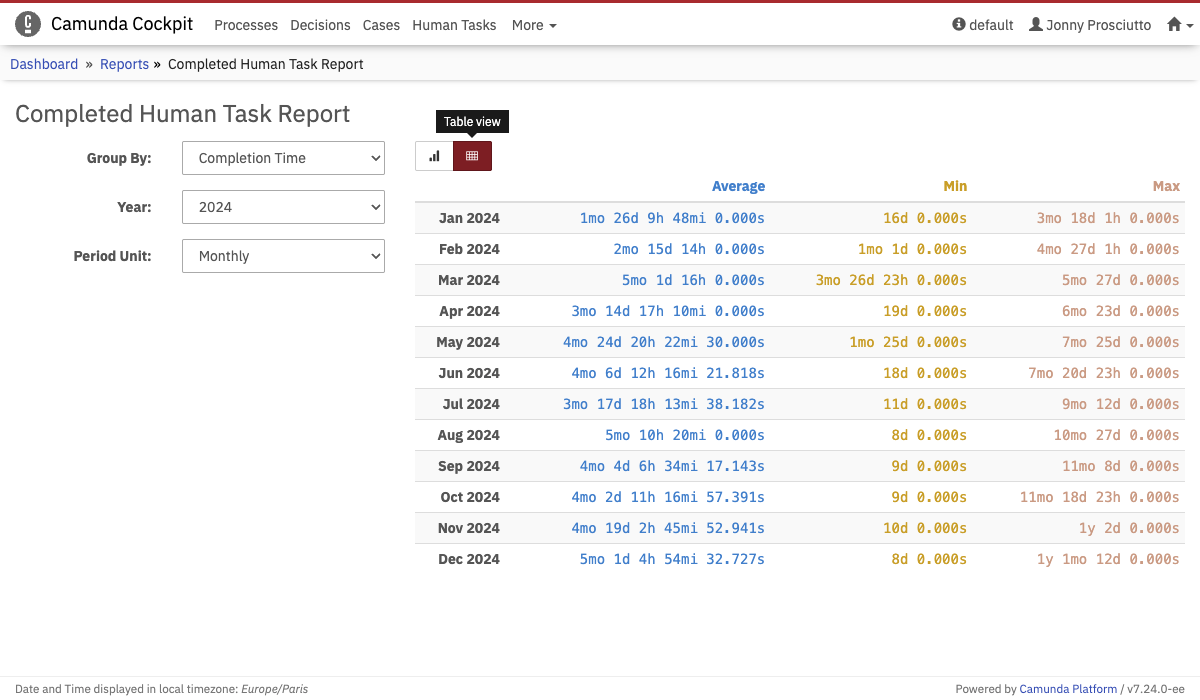Click the default engine info icon
This screenshot has width=1200, height=700.
(x=959, y=25)
